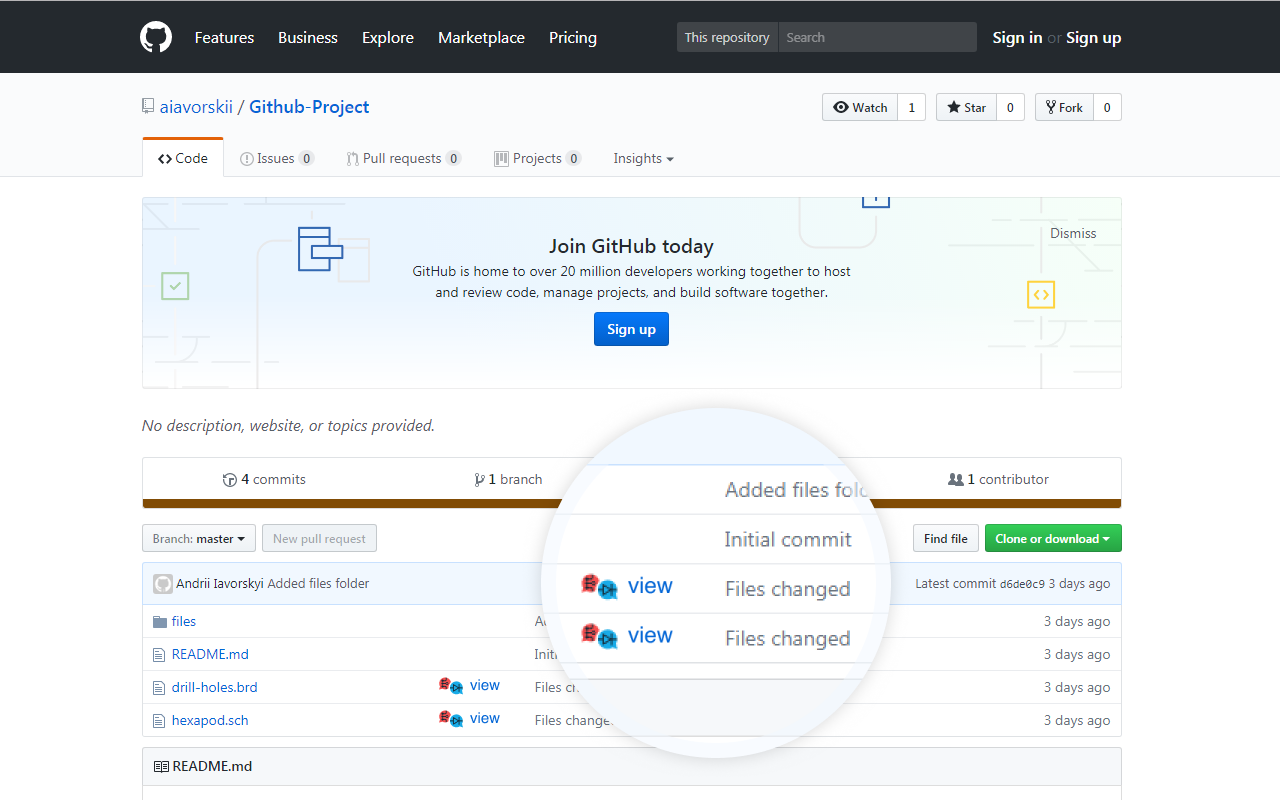Open the Clone or download dropdown

pos(1053,537)
